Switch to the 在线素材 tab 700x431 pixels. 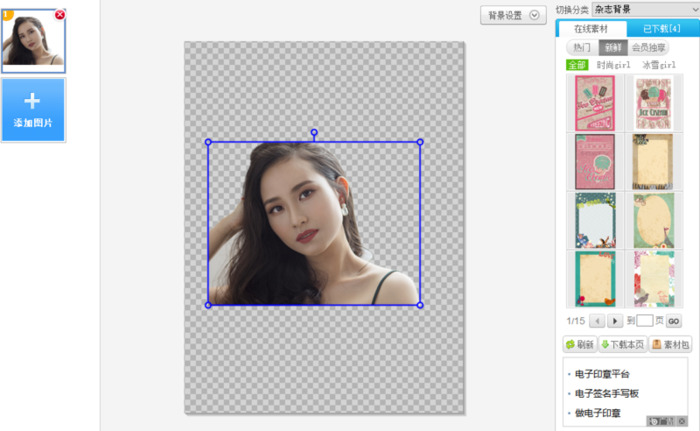(591, 29)
